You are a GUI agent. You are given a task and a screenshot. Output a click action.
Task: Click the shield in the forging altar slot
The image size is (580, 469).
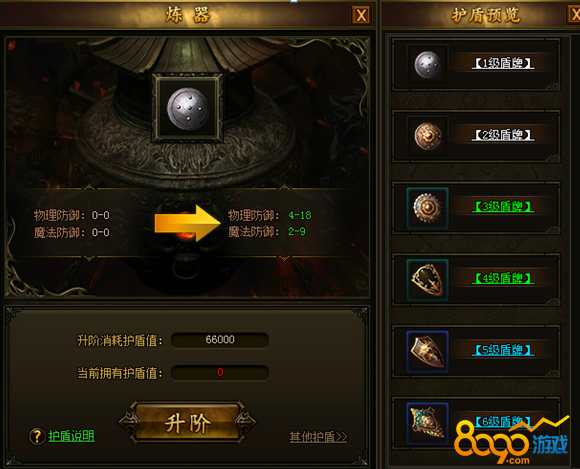point(188,108)
